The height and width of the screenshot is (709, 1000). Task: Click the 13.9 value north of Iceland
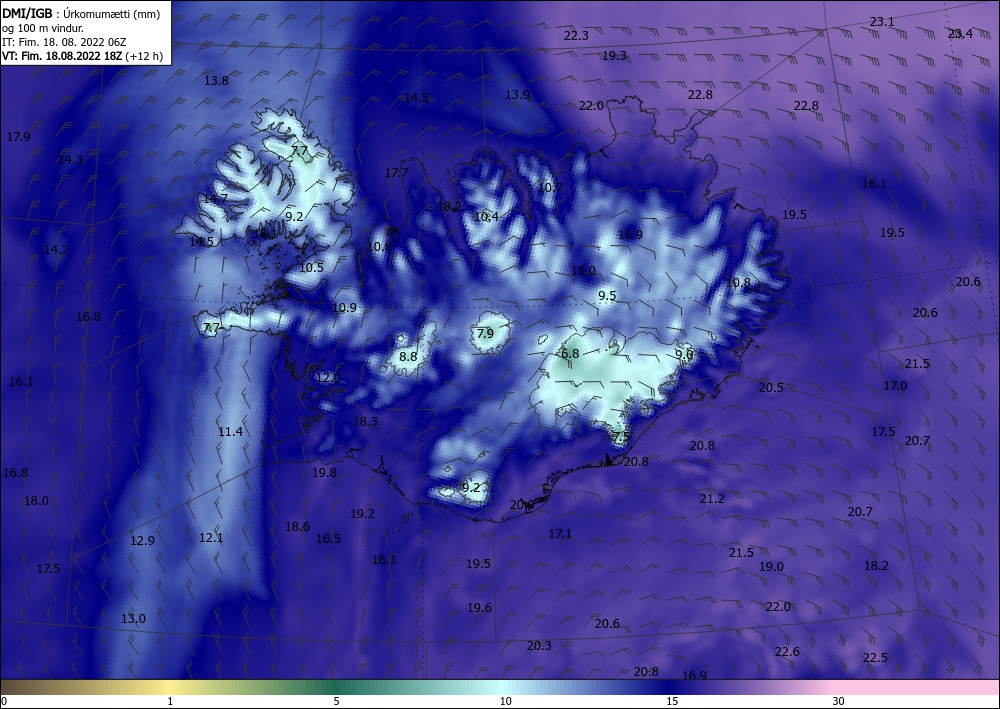click(x=517, y=94)
